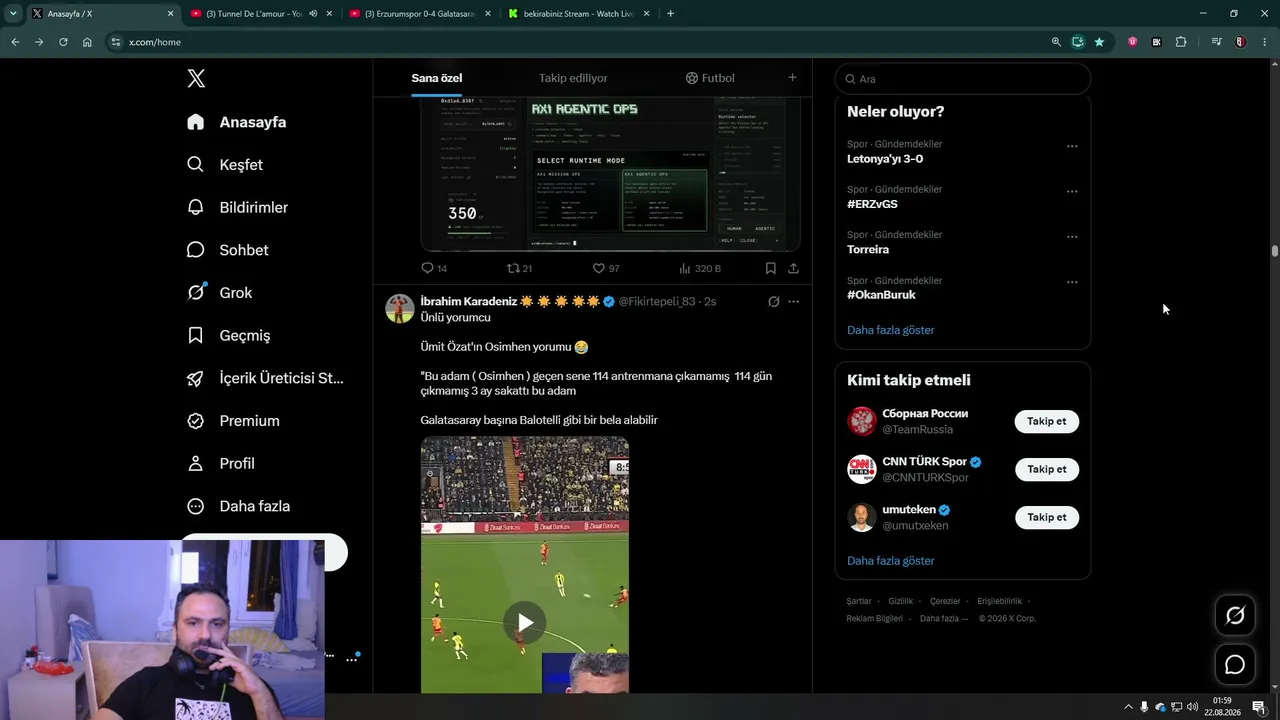
Task: Show more trends under Neler oluyor
Action: [x=890, y=330]
